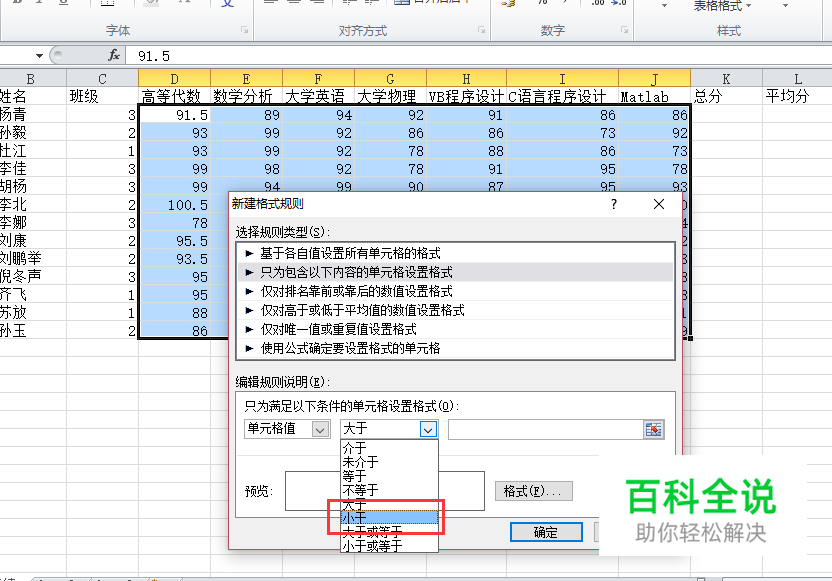This screenshot has width=832, height=581.
Task: Choose 不等于 from the operator list
Action: pyautogui.click(x=389, y=490)
